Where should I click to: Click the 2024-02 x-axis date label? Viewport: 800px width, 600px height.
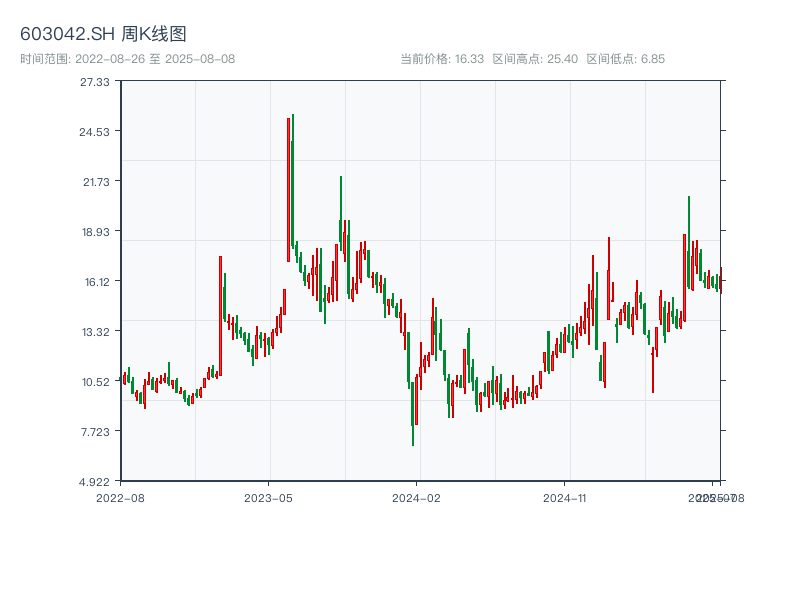coord(416,498)
